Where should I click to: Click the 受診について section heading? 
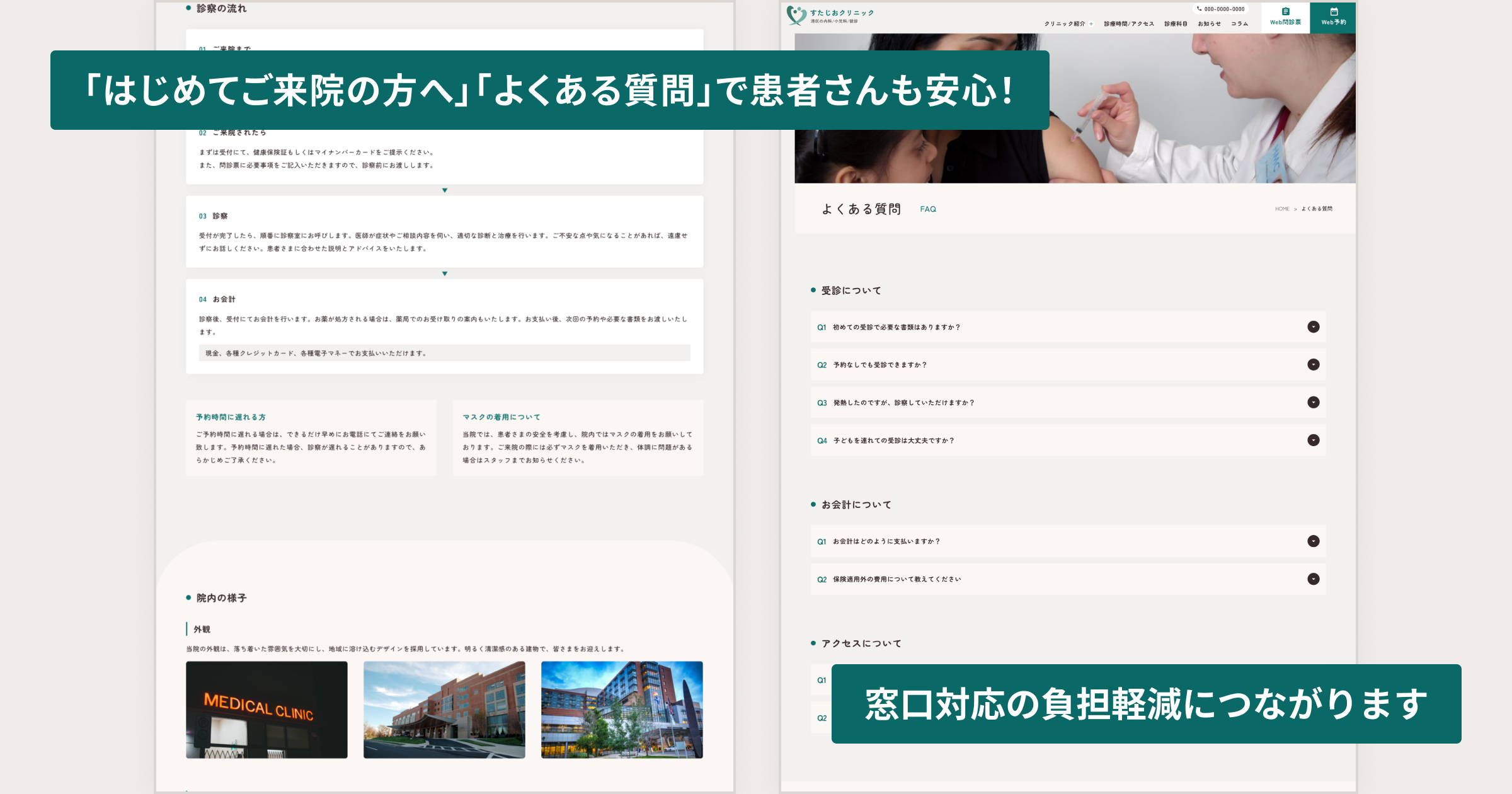850,291
